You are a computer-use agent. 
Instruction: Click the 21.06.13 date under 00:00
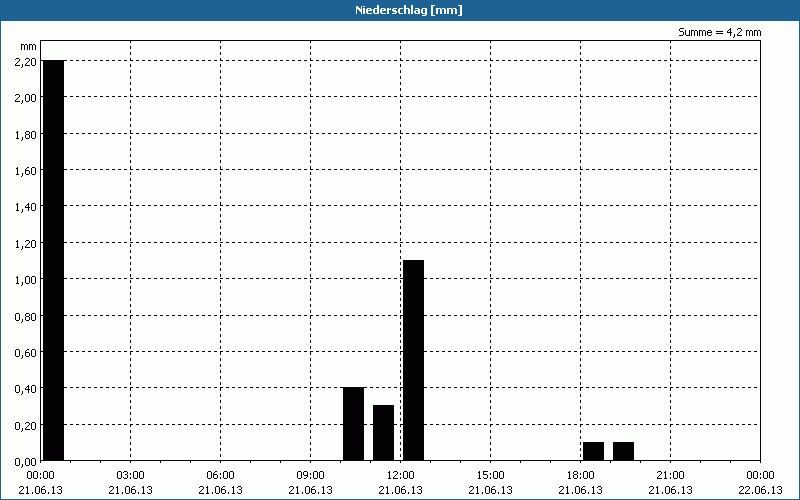coord(40,490)
